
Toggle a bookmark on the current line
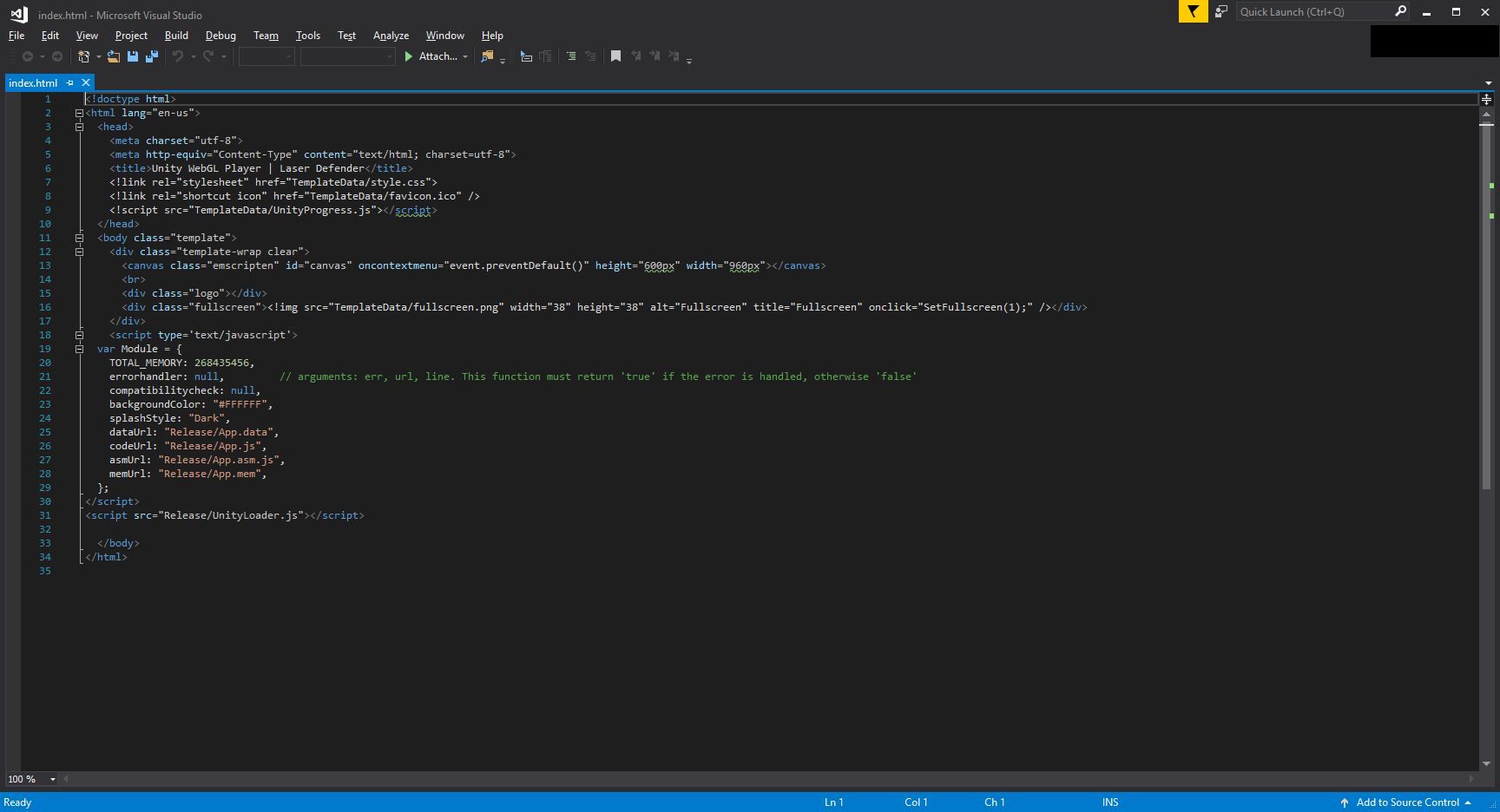(x=615, y=56)
